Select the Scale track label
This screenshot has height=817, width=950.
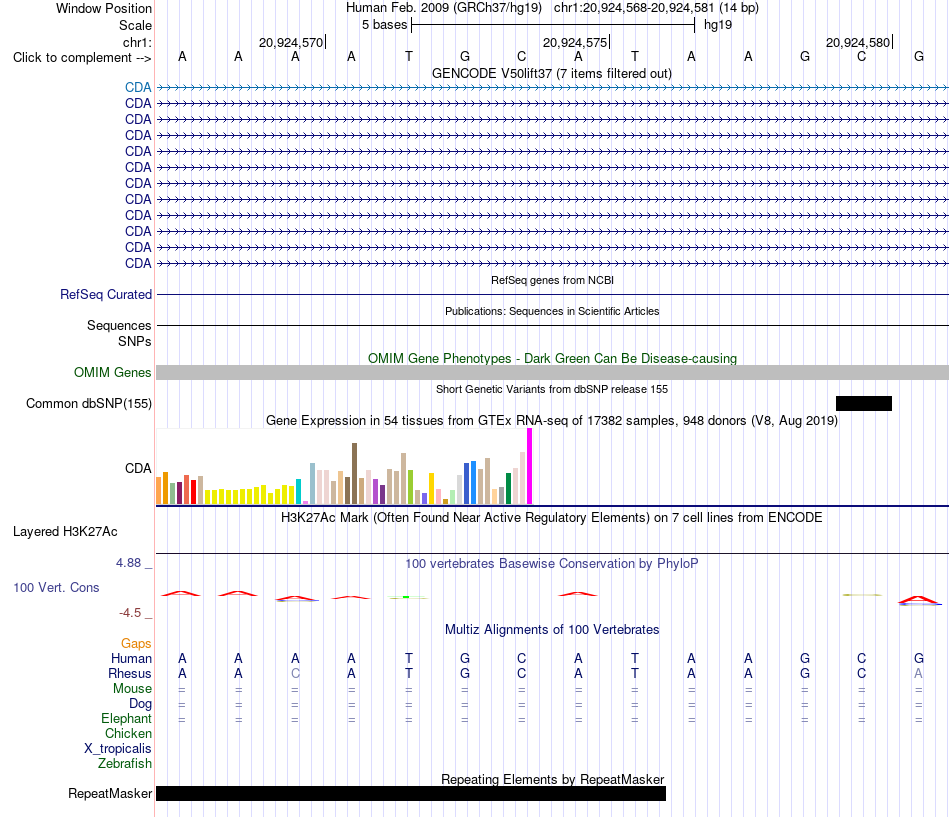click(x=135, y=25)
